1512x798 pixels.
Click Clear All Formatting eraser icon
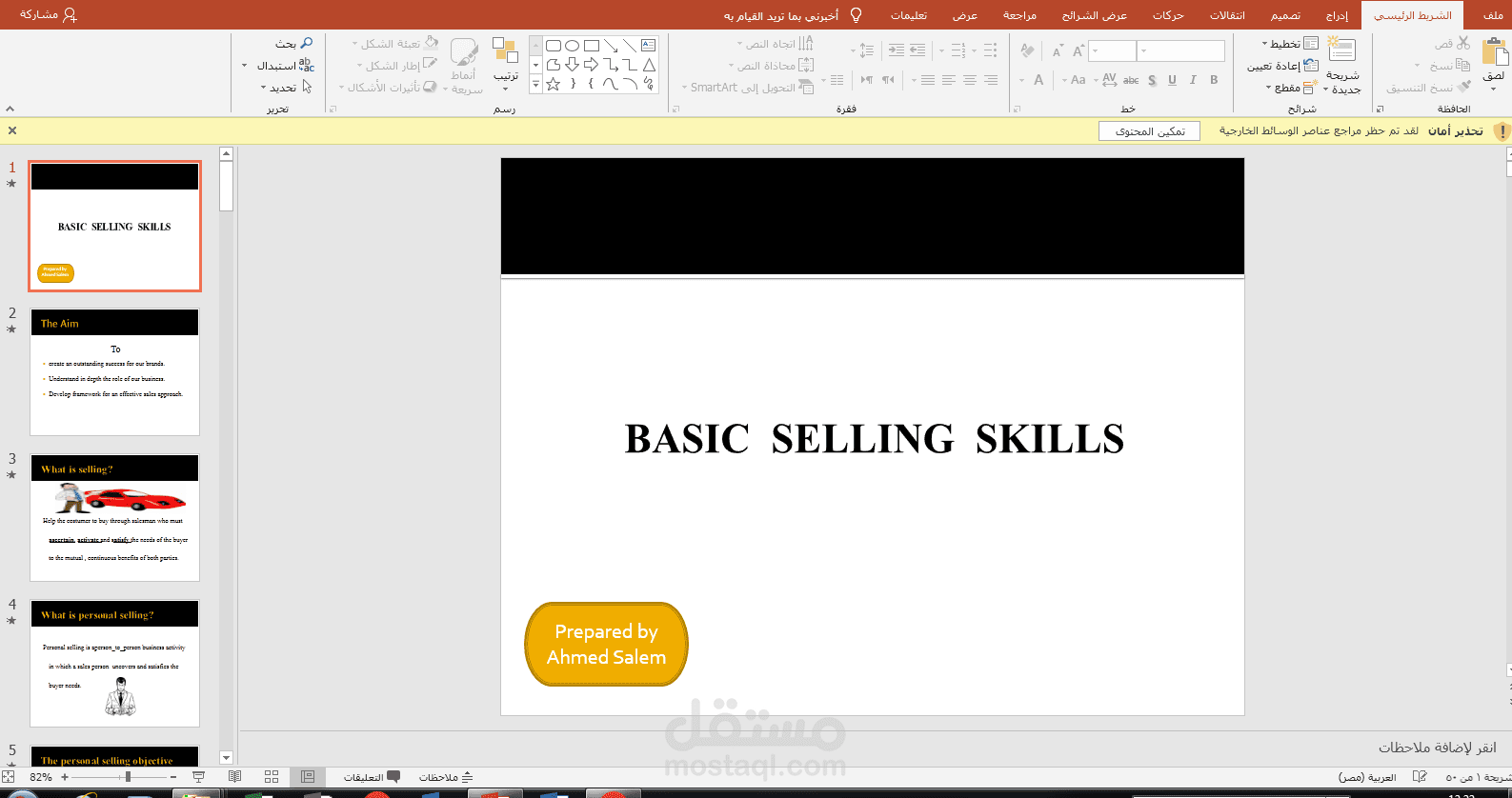tap(1027, 50)
